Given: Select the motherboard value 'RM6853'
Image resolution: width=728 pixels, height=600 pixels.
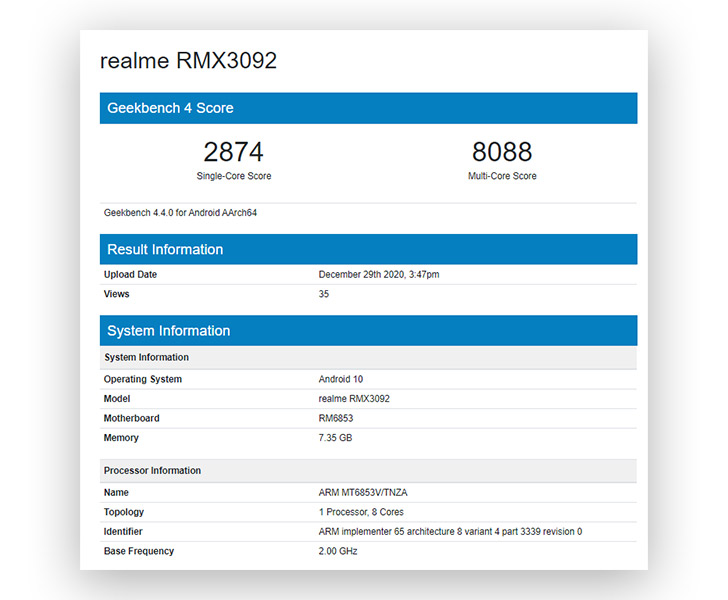Looking at the screenshot, I should (336, 418).
